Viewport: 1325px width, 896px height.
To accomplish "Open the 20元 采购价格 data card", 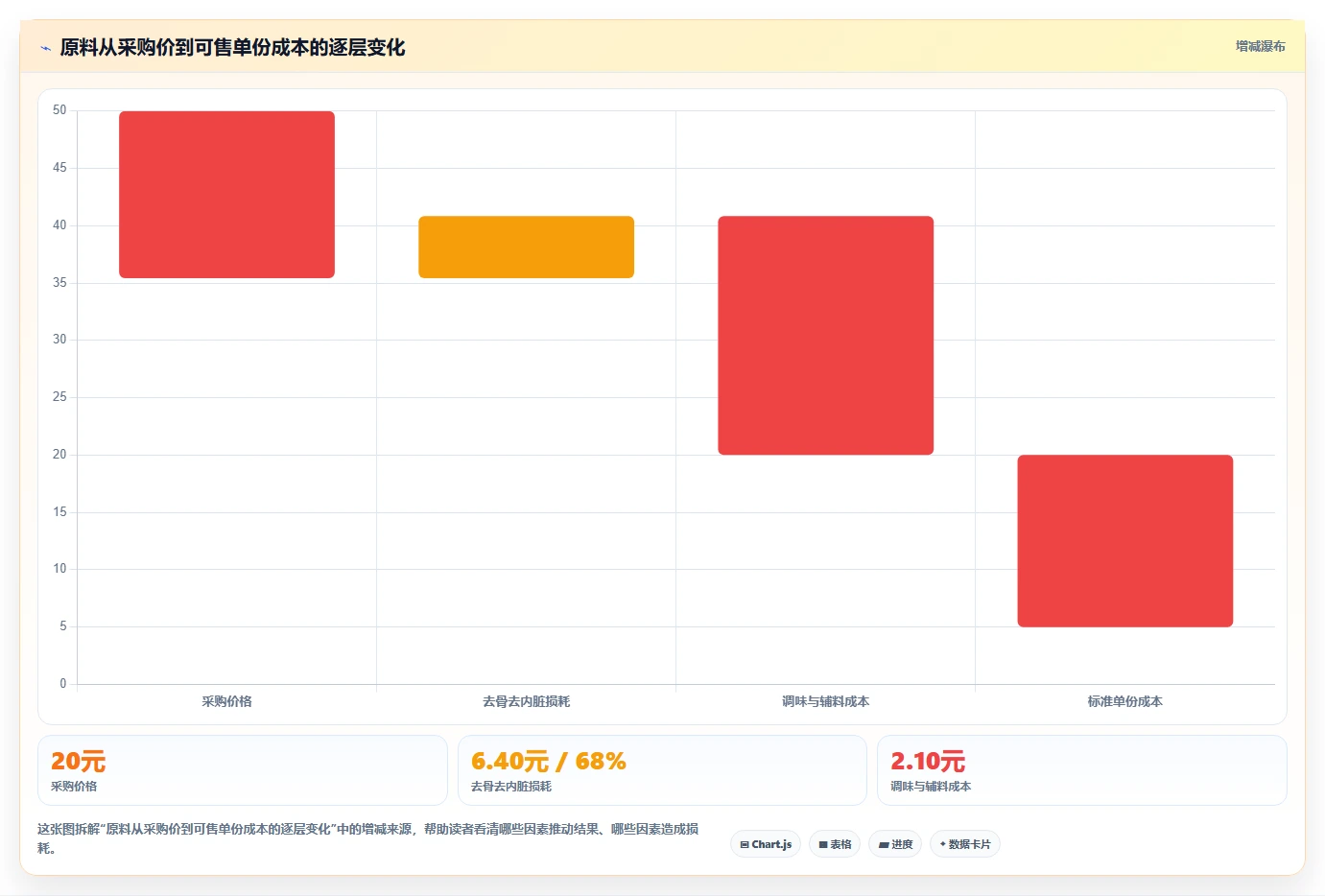I will point(243,770).
